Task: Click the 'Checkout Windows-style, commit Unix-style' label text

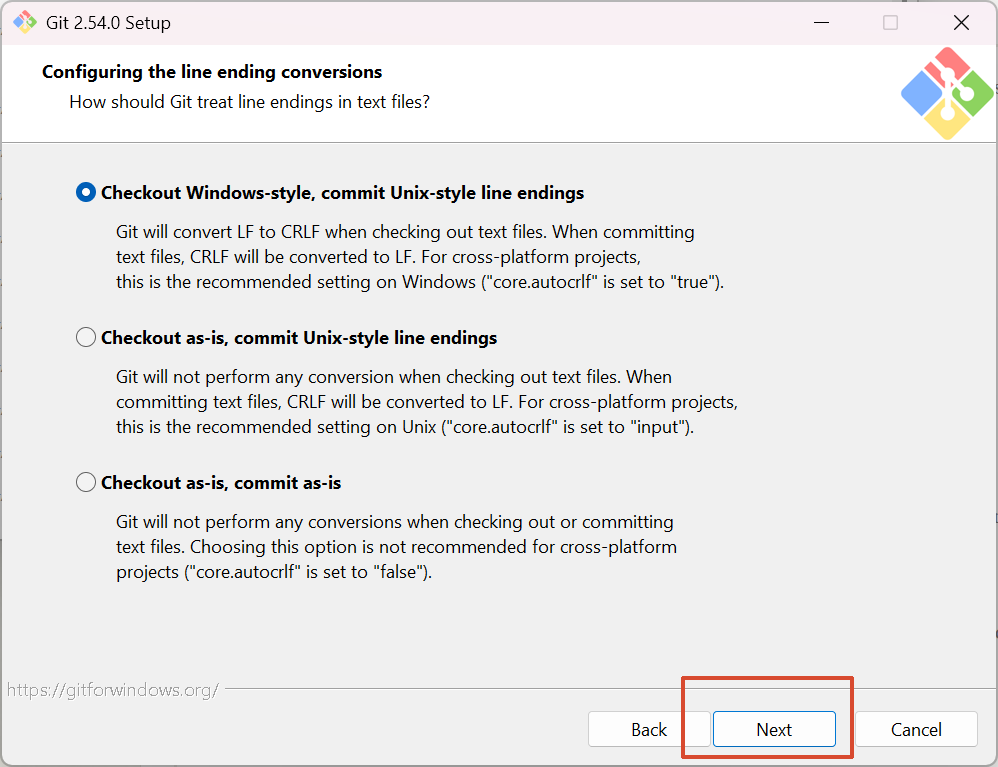Action: point(342,193)
